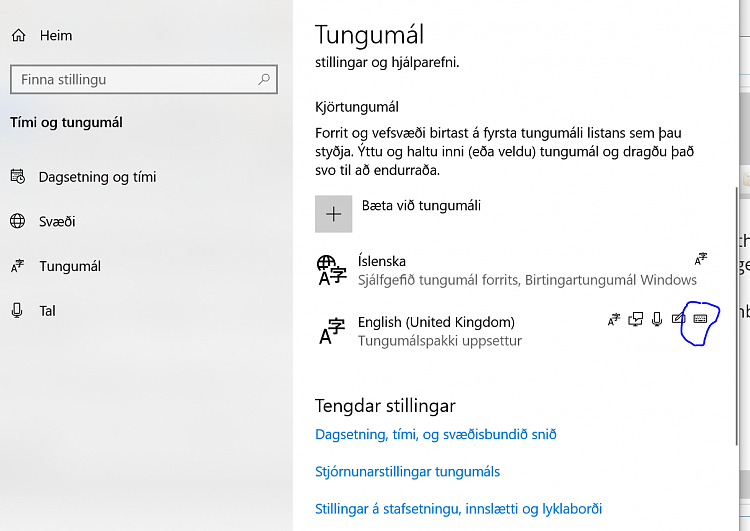
Task: Click the search magnifier in Finna stillingu
Action: [x=264, y=79]
